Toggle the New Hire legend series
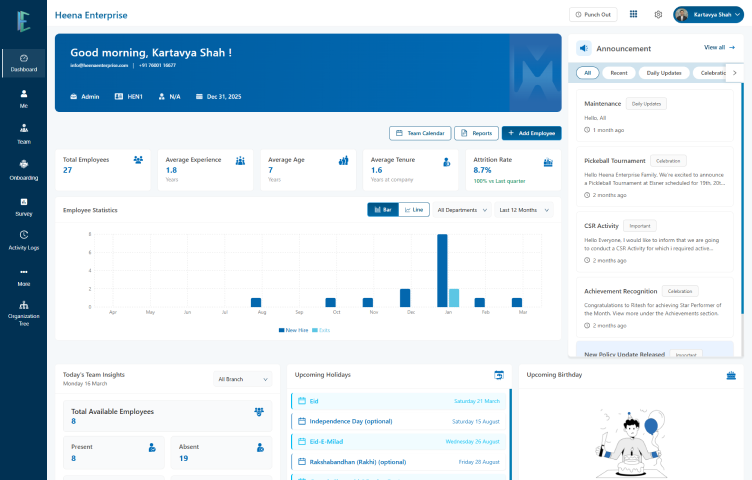The width and height of the screenshot is (752, 480). [294, 329]
